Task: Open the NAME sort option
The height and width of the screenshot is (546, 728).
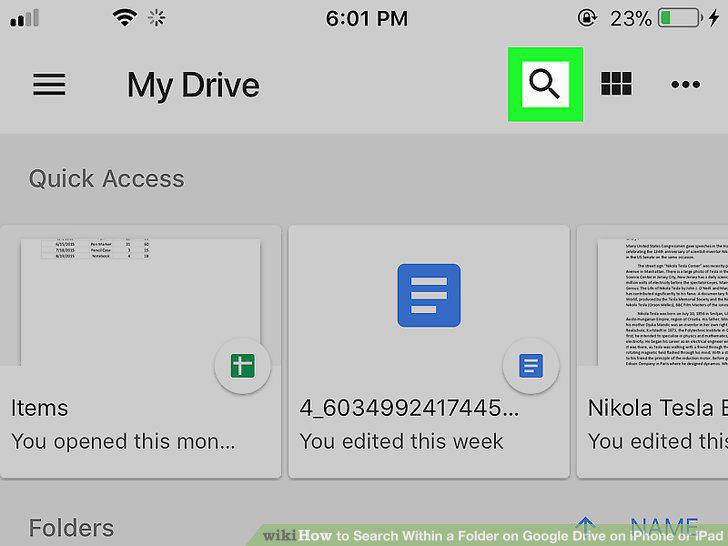Action: coord(664,526)
